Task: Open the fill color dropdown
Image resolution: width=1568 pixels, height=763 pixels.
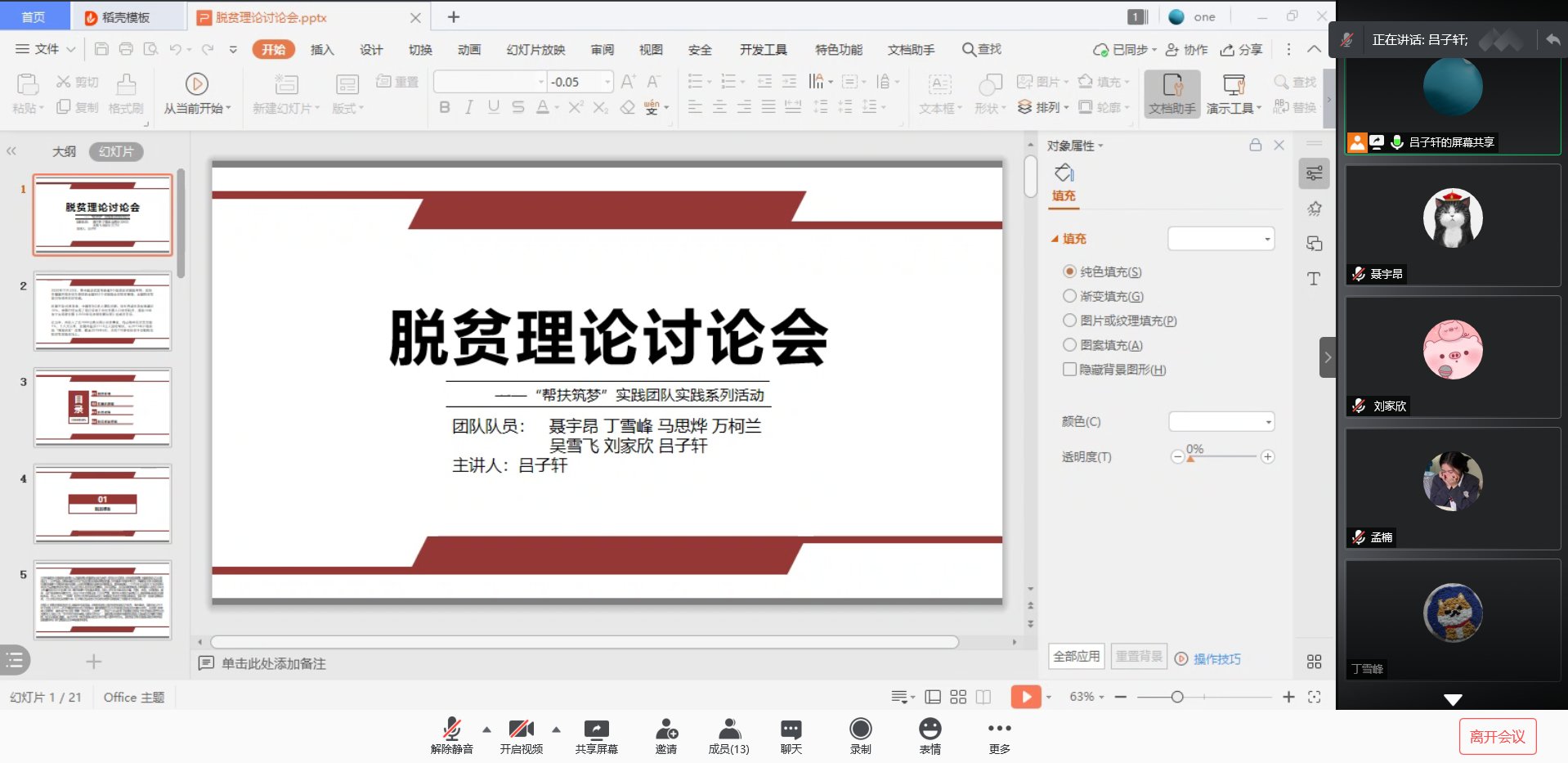Action: pyautogui.click(x=1221, y=422)
